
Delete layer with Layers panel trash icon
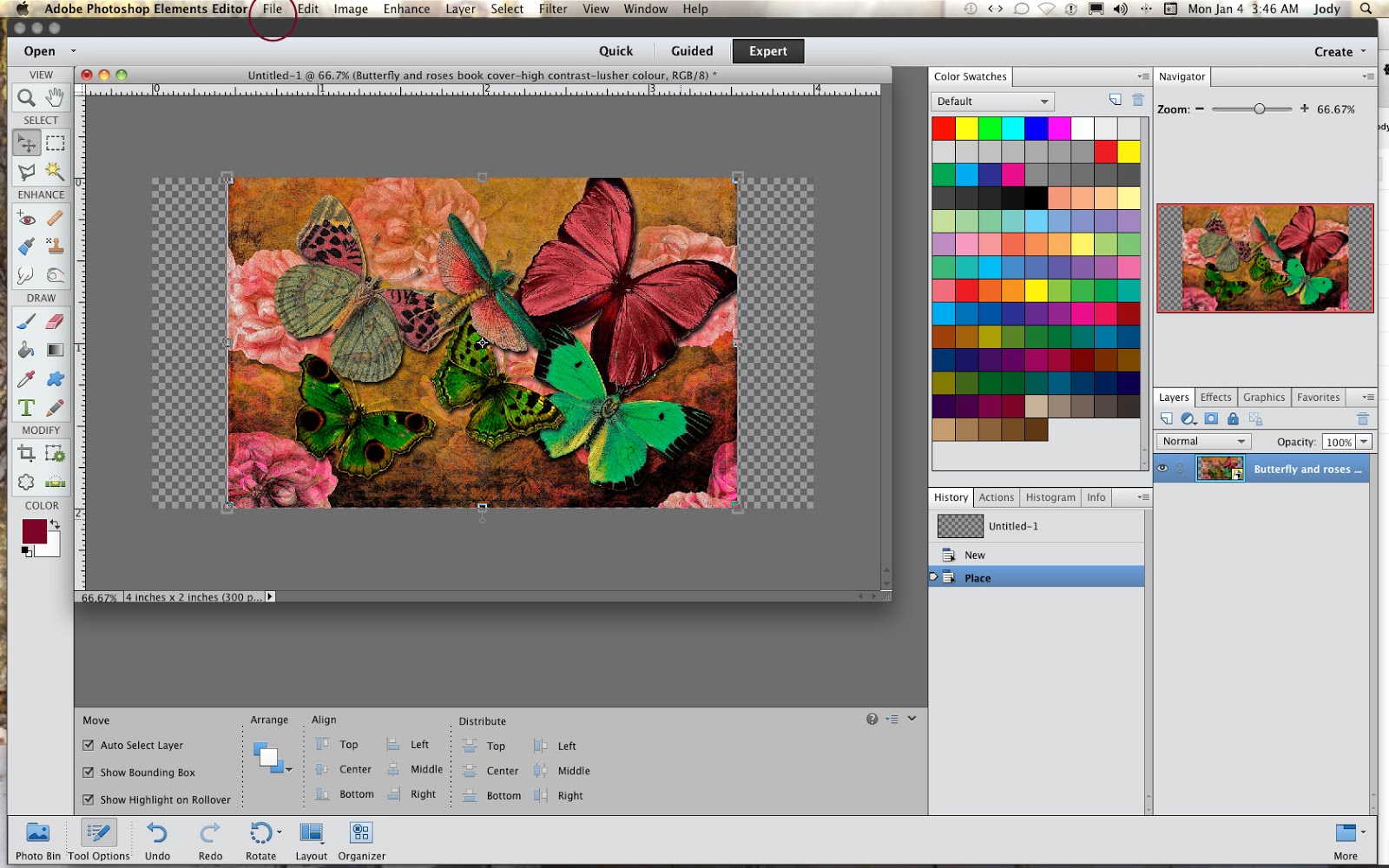coord(1363,418)
